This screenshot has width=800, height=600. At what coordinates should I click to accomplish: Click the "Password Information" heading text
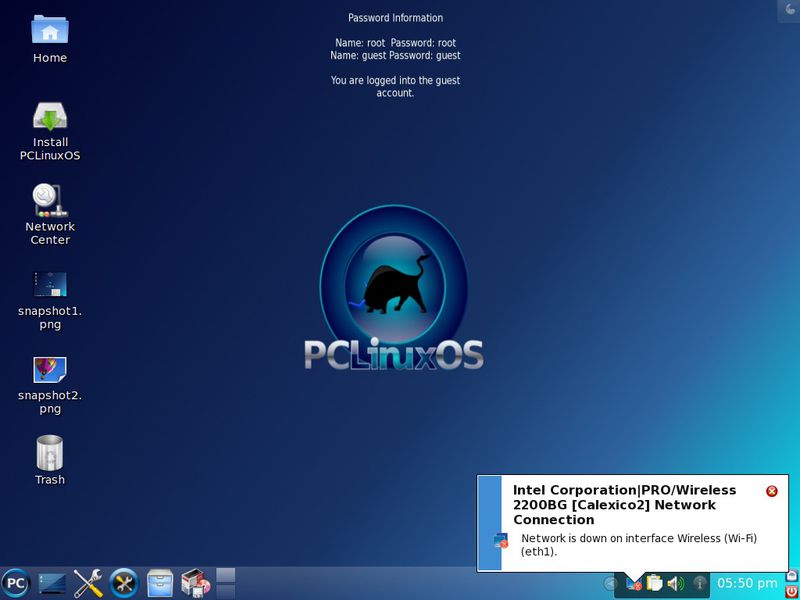point(395,18)
